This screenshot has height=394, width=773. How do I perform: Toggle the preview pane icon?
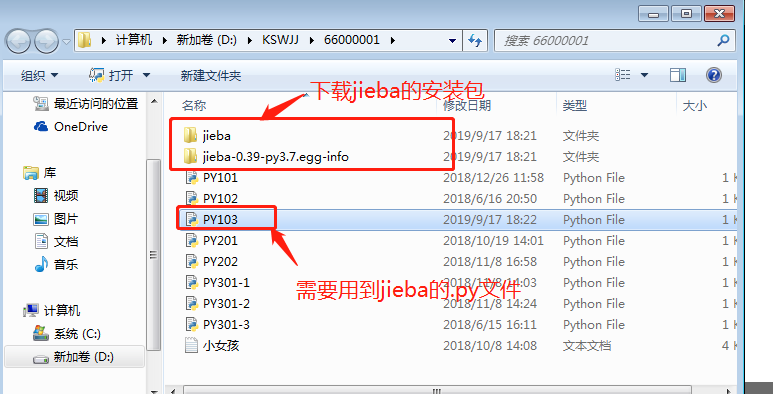678,75
